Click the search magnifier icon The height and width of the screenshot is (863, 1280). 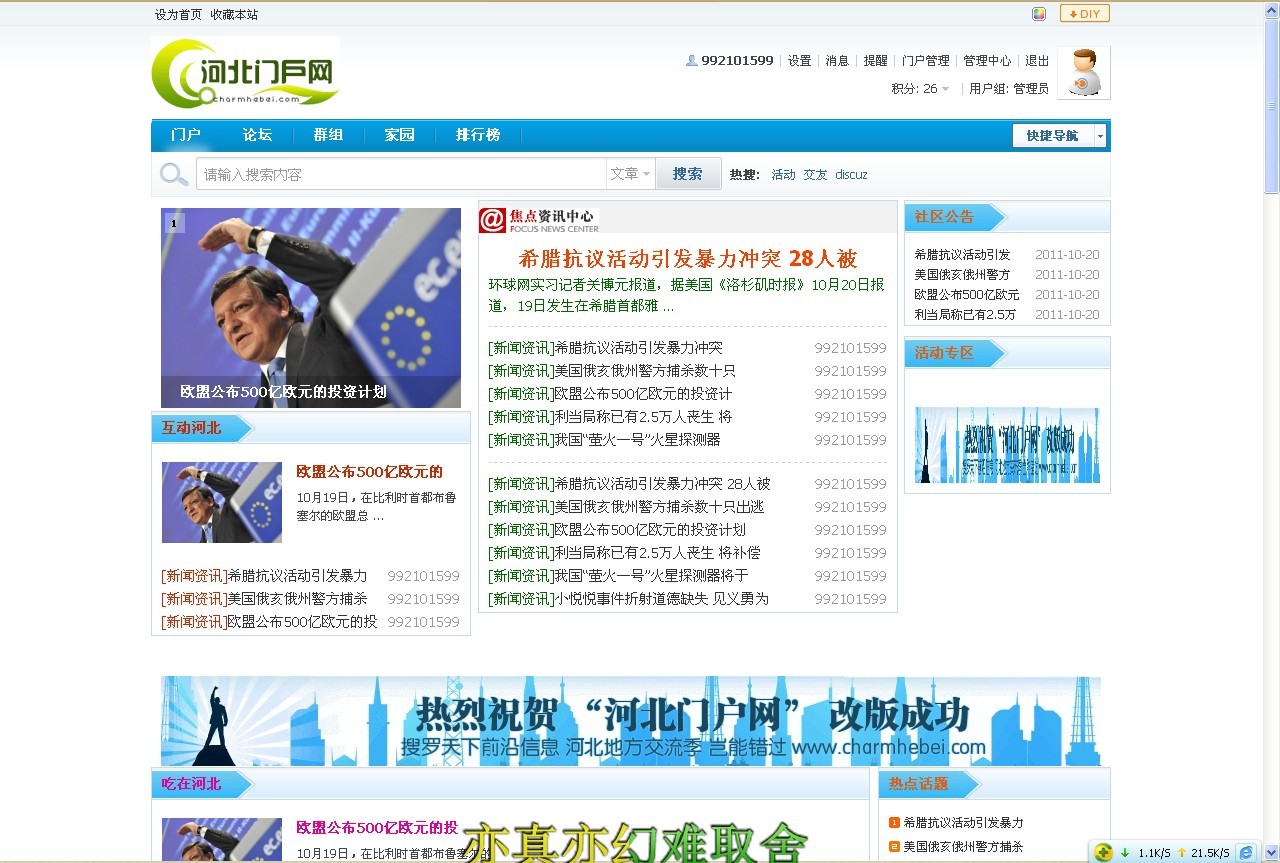pyautogui.click(x=174, y=173)
